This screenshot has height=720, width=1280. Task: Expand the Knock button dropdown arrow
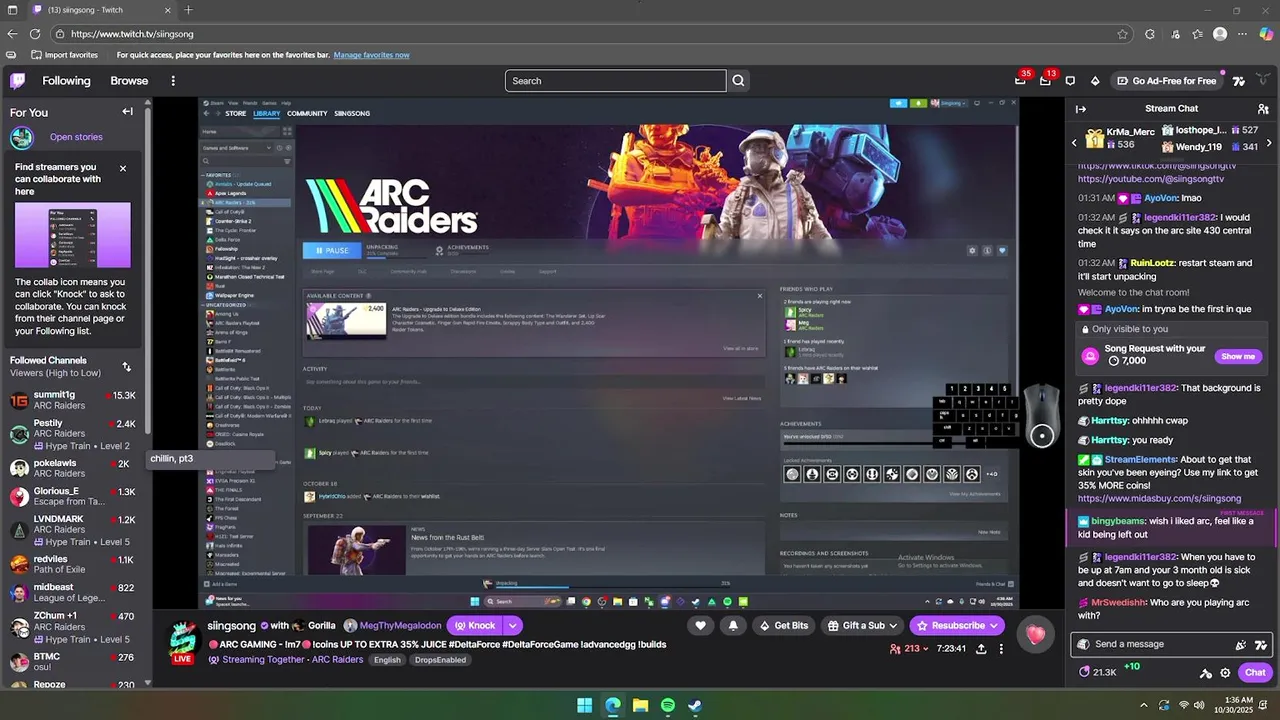coord(513,626)
